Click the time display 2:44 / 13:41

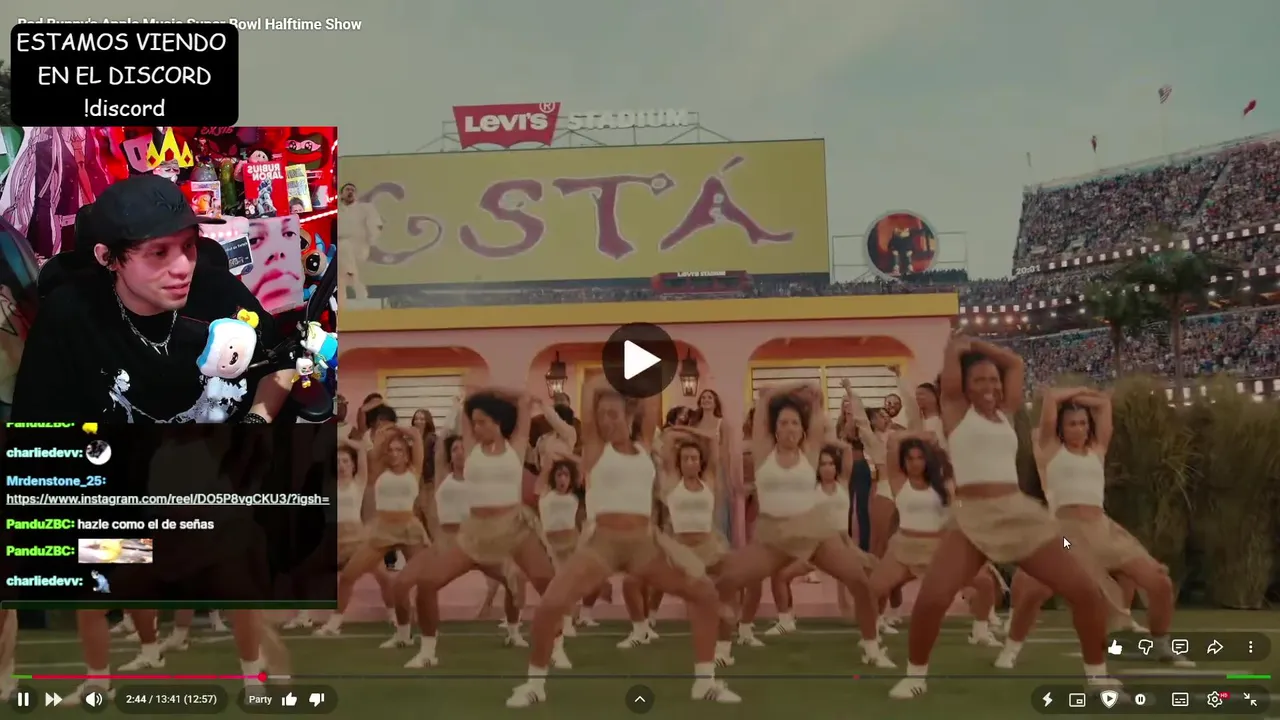(171, 699)
